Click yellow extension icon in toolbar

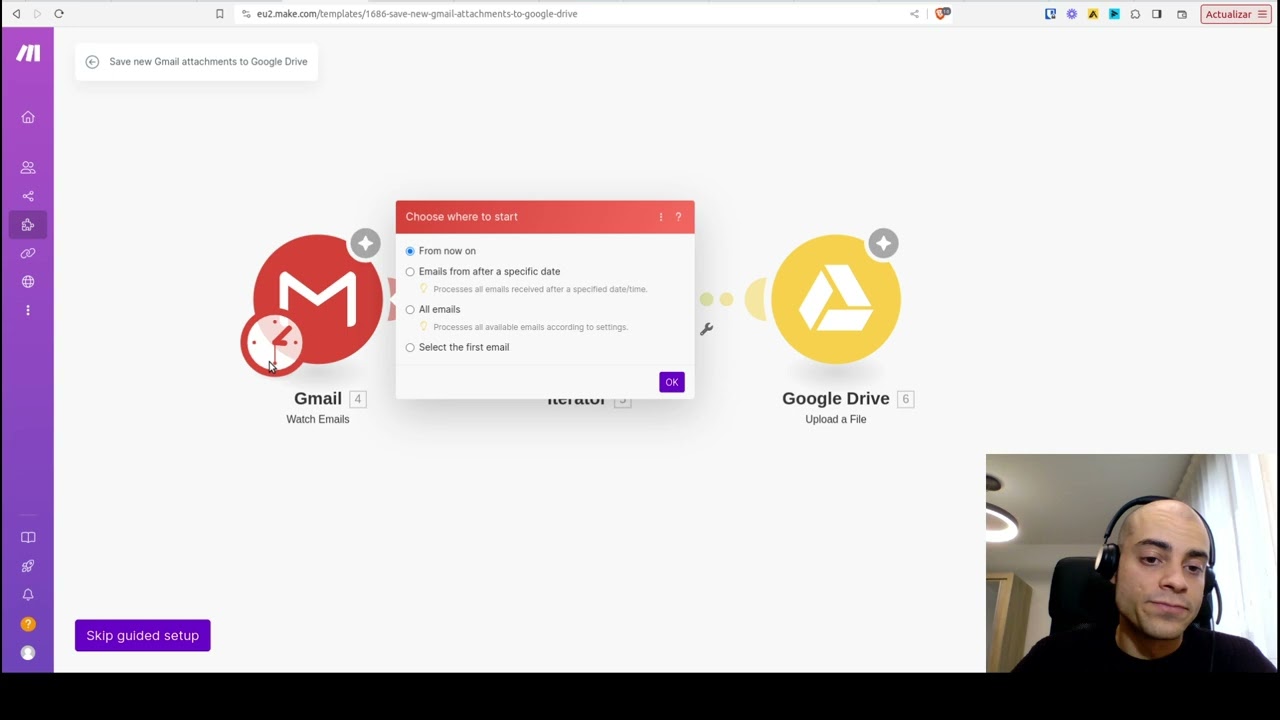pos(1093,14)
